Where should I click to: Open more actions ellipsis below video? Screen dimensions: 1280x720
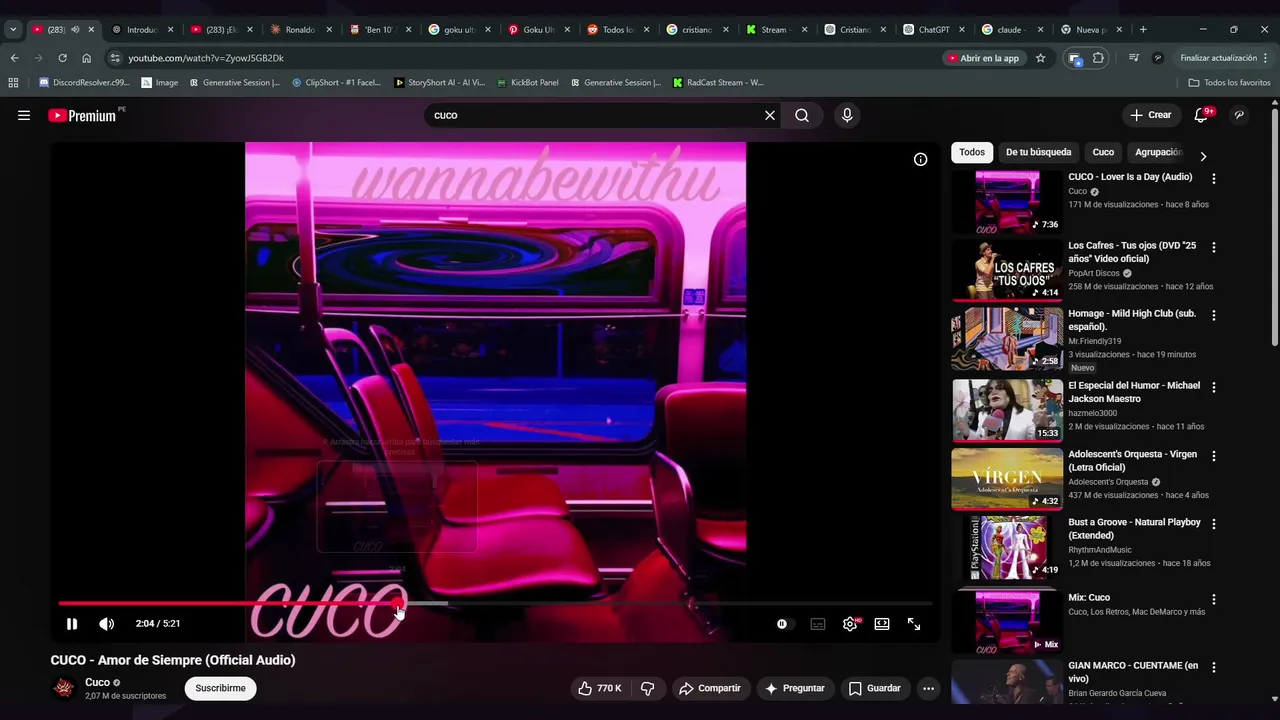928,688
